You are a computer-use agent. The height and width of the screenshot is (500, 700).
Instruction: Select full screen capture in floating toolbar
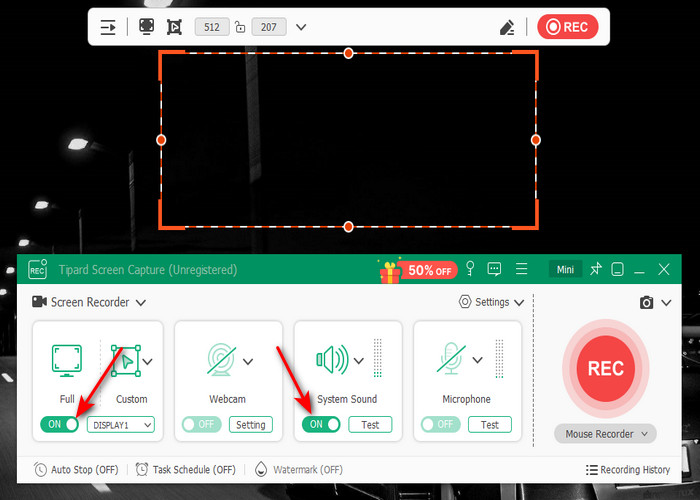click(146, 26)
